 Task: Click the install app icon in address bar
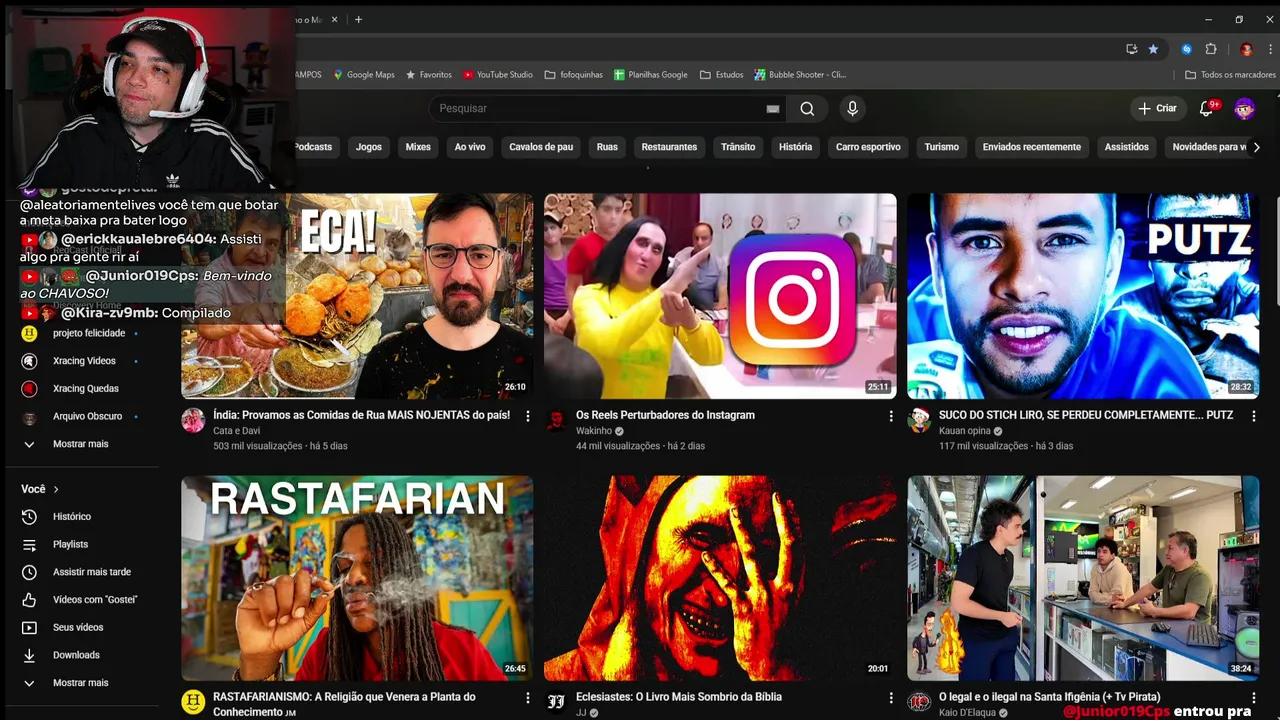click(1131, 49)
